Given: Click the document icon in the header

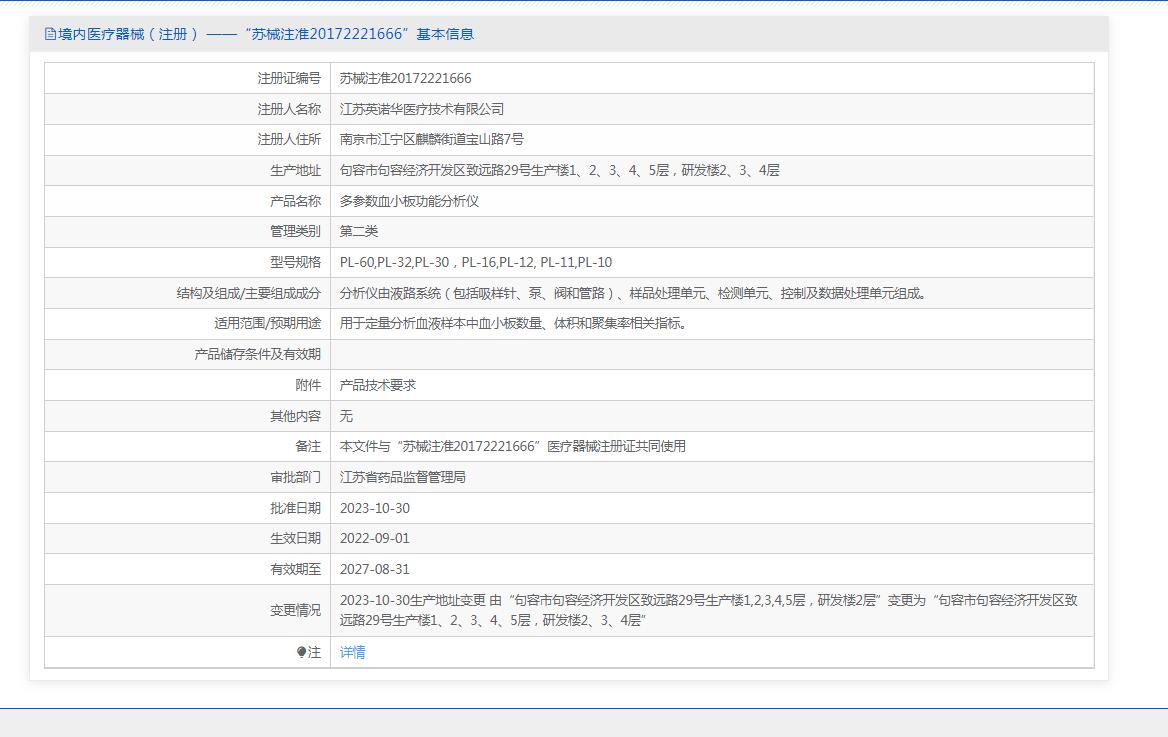Looking at the screenshot, I should coord(50,34).
